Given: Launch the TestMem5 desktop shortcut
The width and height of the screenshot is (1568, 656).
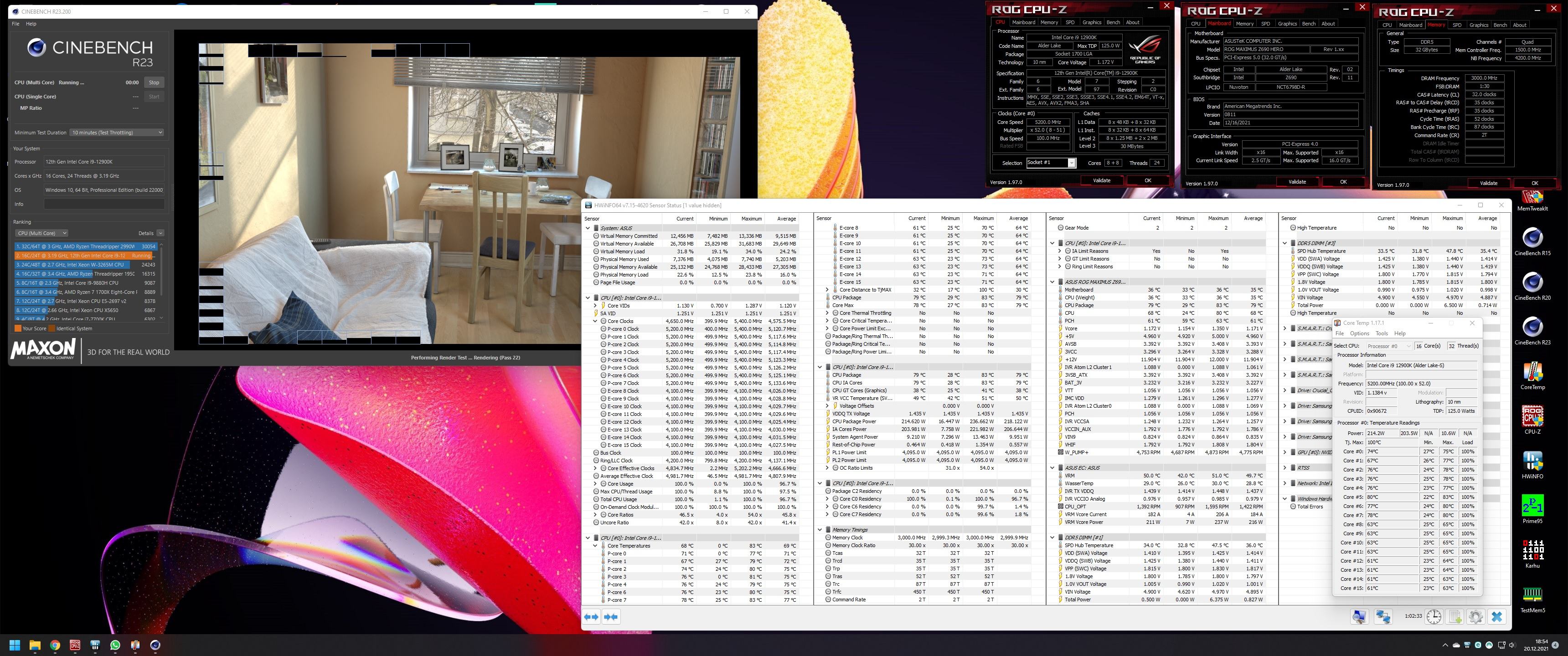Looking at the screenshot, I should click(x=1532, y=598).
